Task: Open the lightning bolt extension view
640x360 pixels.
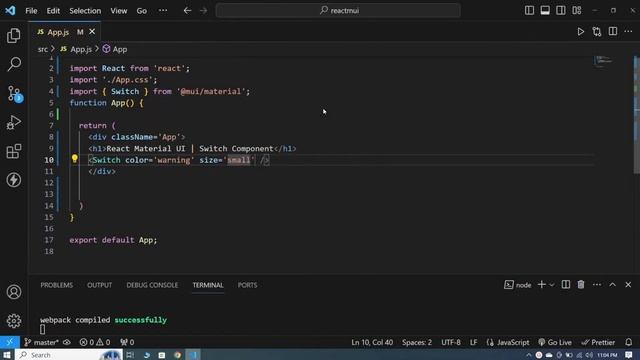Action: coord(14,180)
